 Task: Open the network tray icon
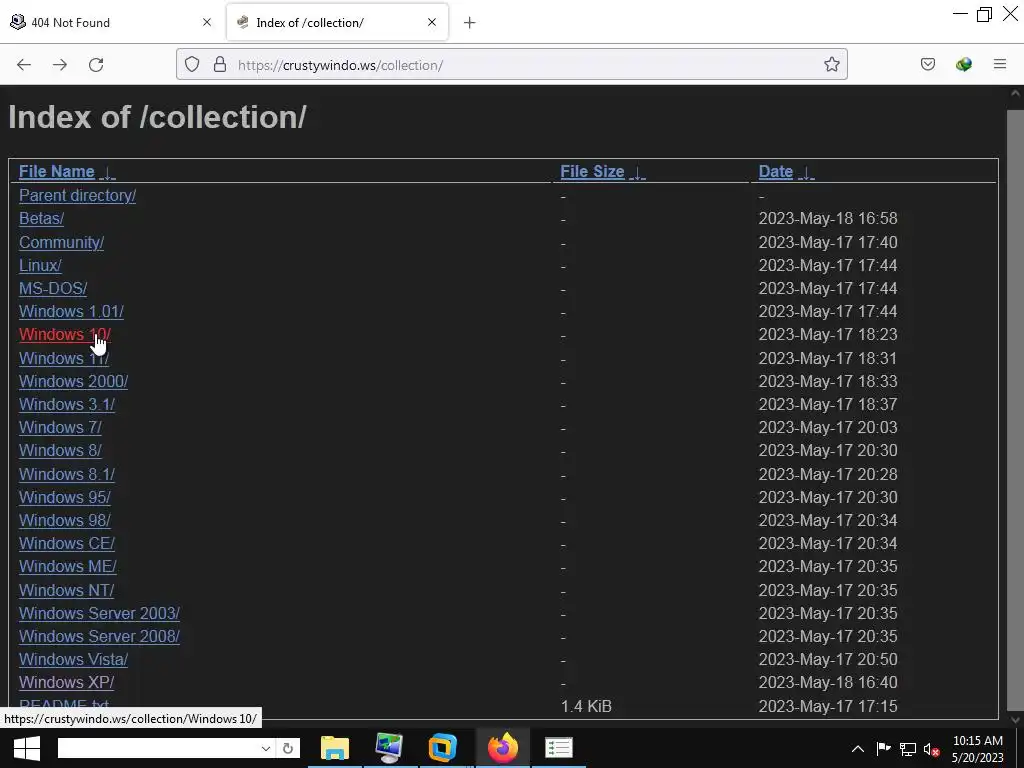[x=908, y=749]
